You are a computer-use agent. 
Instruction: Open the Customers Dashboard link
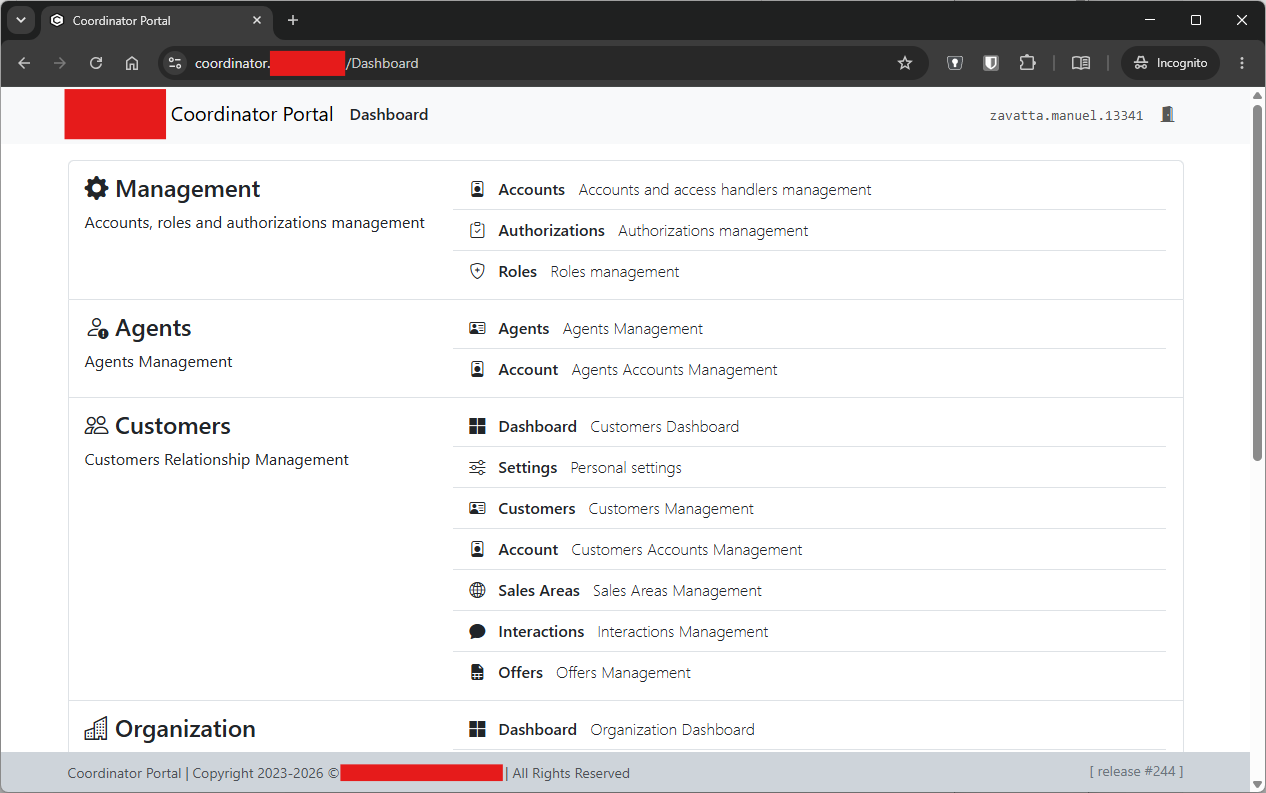(x=538, y=426)
